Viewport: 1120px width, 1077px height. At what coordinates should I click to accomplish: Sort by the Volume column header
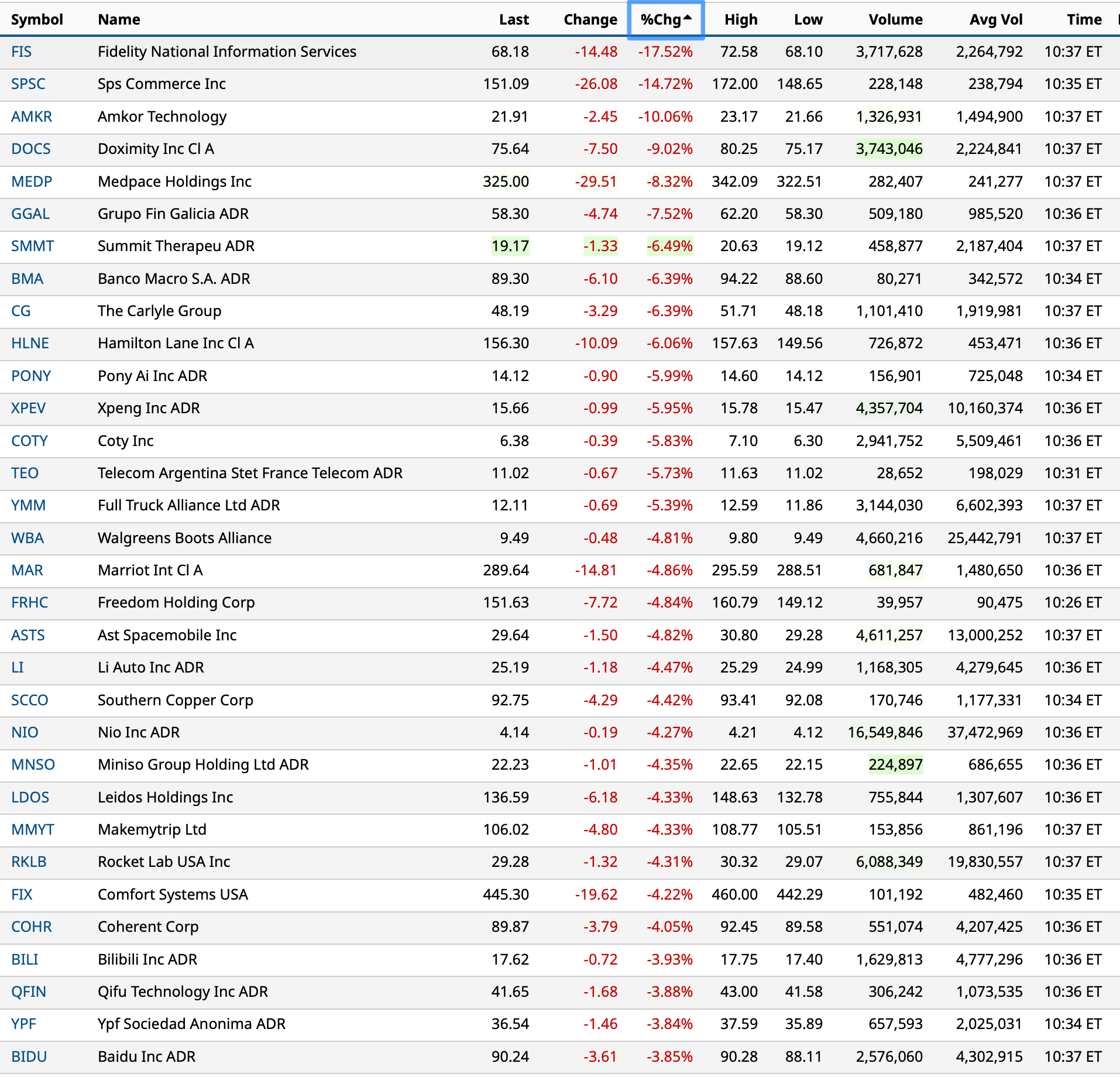[x=895, y=20]
